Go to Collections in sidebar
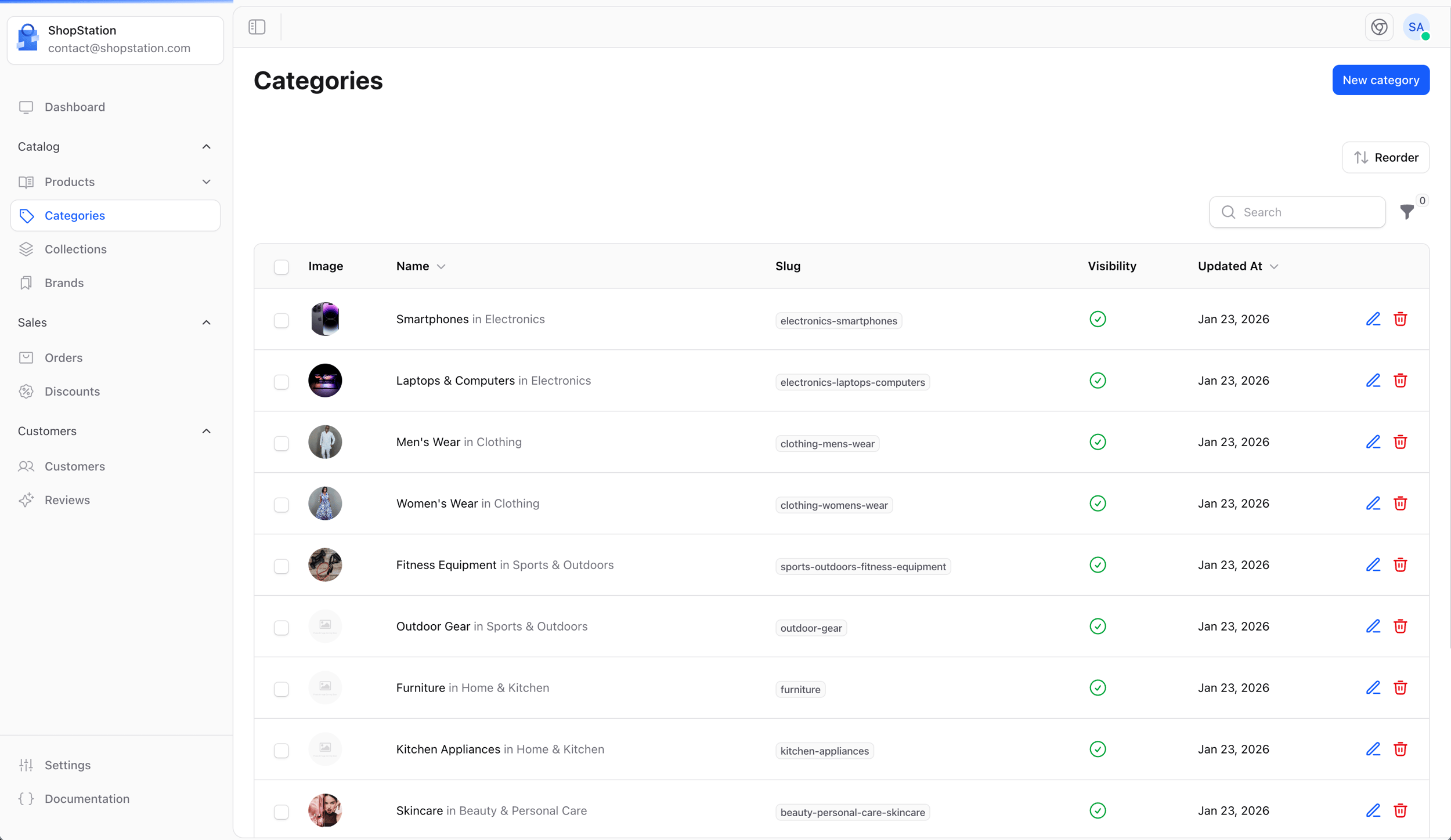1451x840 pixels. 115,249
